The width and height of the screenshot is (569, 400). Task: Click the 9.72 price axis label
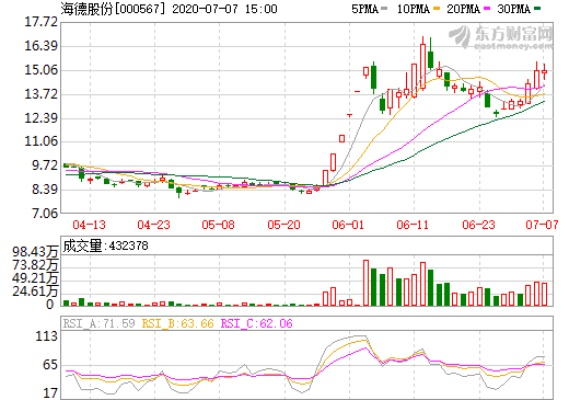point(44,166)
